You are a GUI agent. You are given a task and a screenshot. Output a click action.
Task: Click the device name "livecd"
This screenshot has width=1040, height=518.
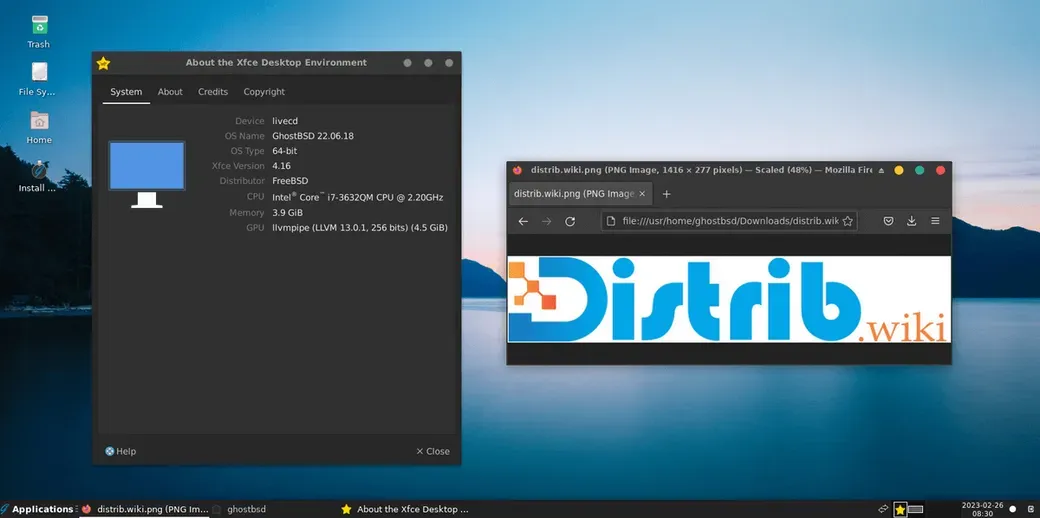click(285, 121)
